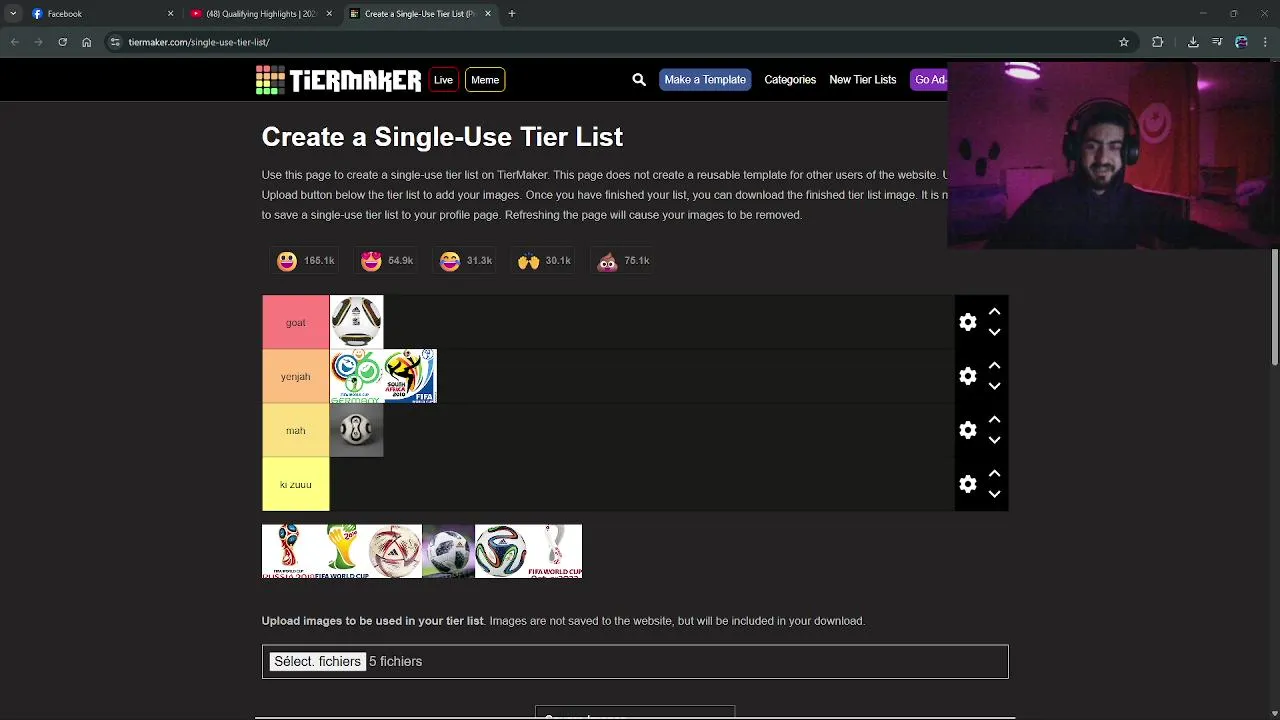
Task: Open the browser extensions puzzle icon
Action: point(1158,42)
